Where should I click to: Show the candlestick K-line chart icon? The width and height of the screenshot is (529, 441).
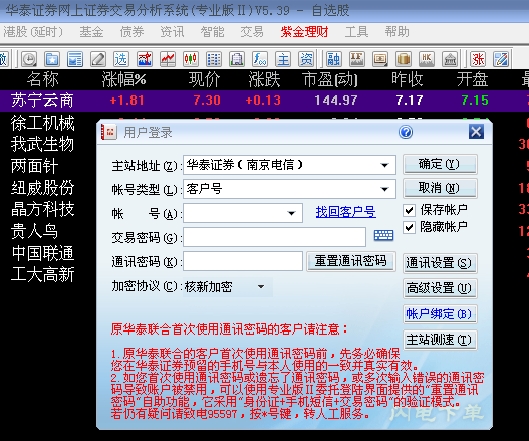click(191, 59)
